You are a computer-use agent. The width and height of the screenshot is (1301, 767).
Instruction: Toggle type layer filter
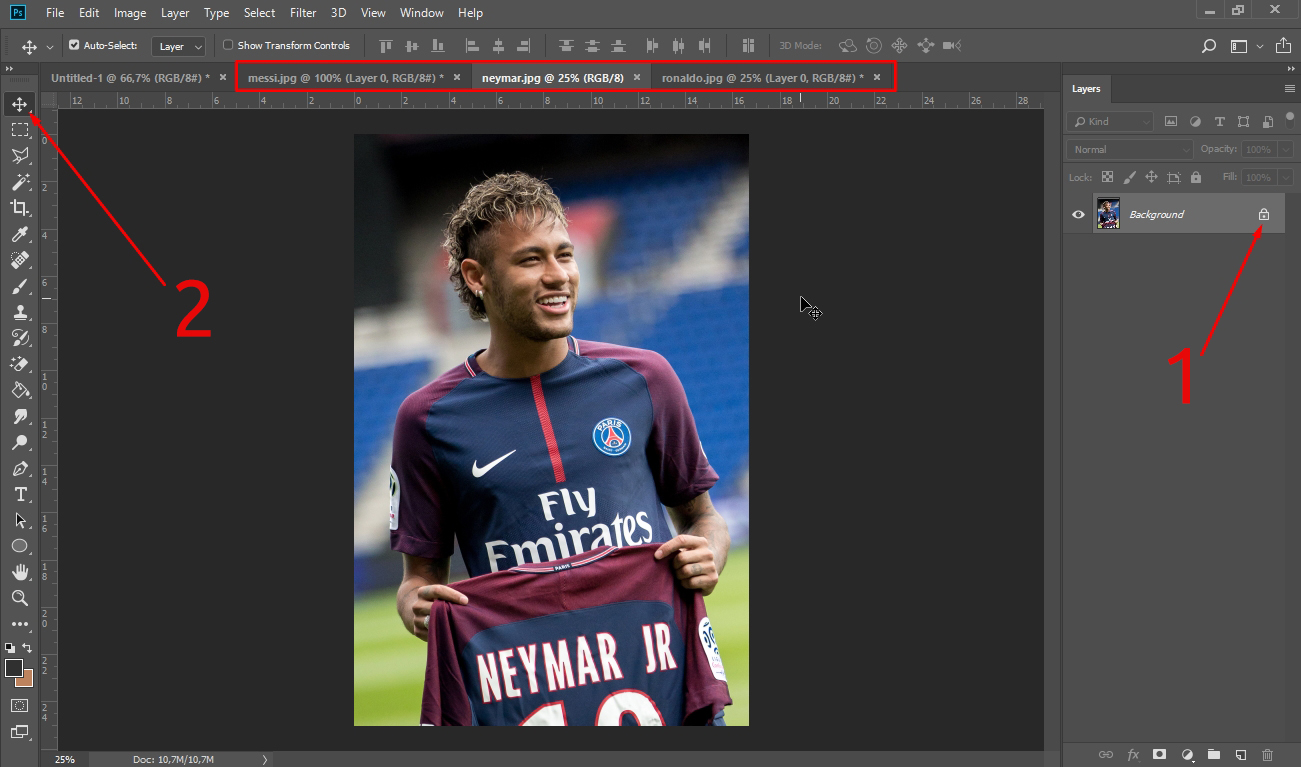click(1219, 121)
